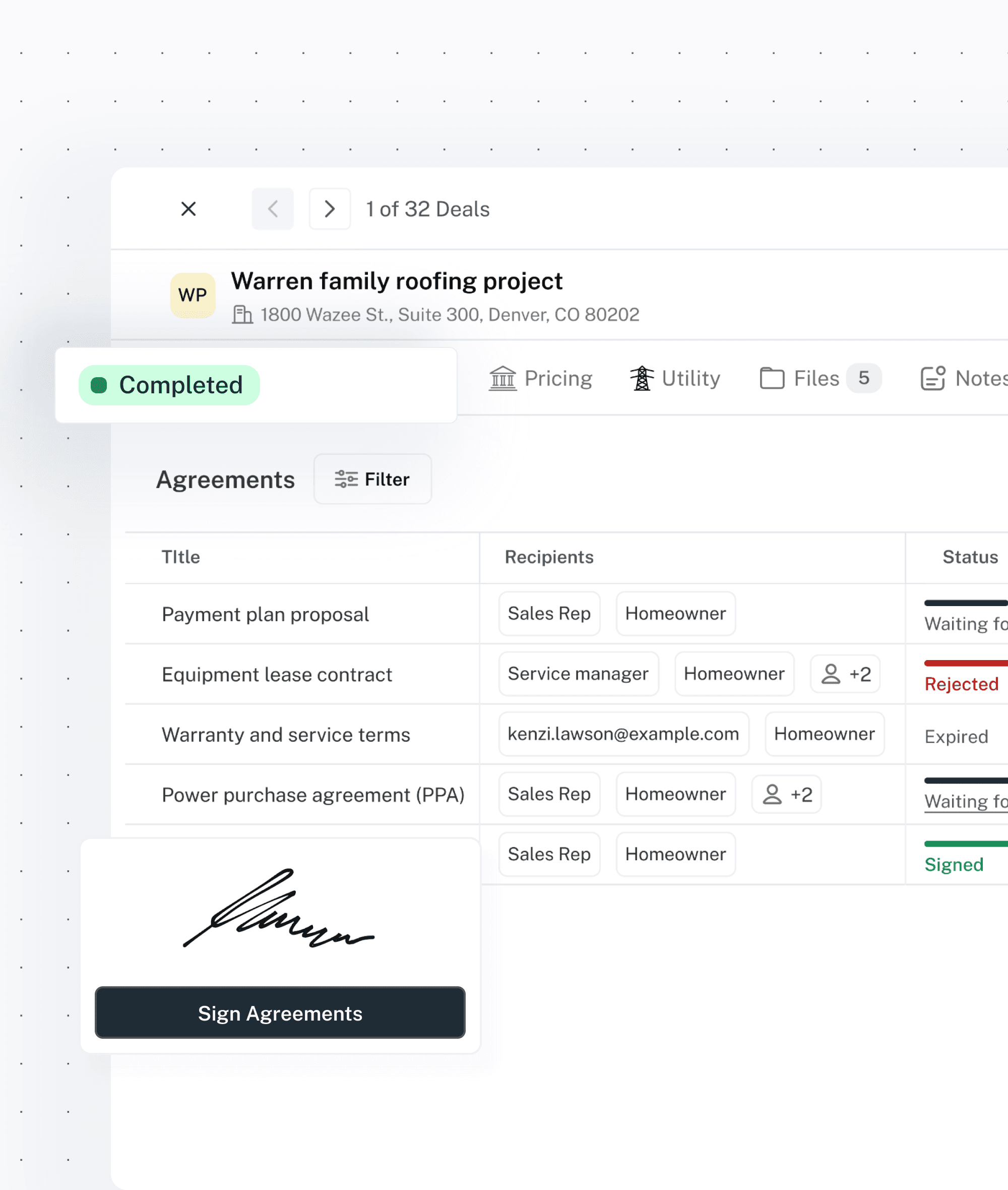Open the Payment plan proposal agreement
The height and width of the screenshot is (1190, 1008).
point(265,615)
